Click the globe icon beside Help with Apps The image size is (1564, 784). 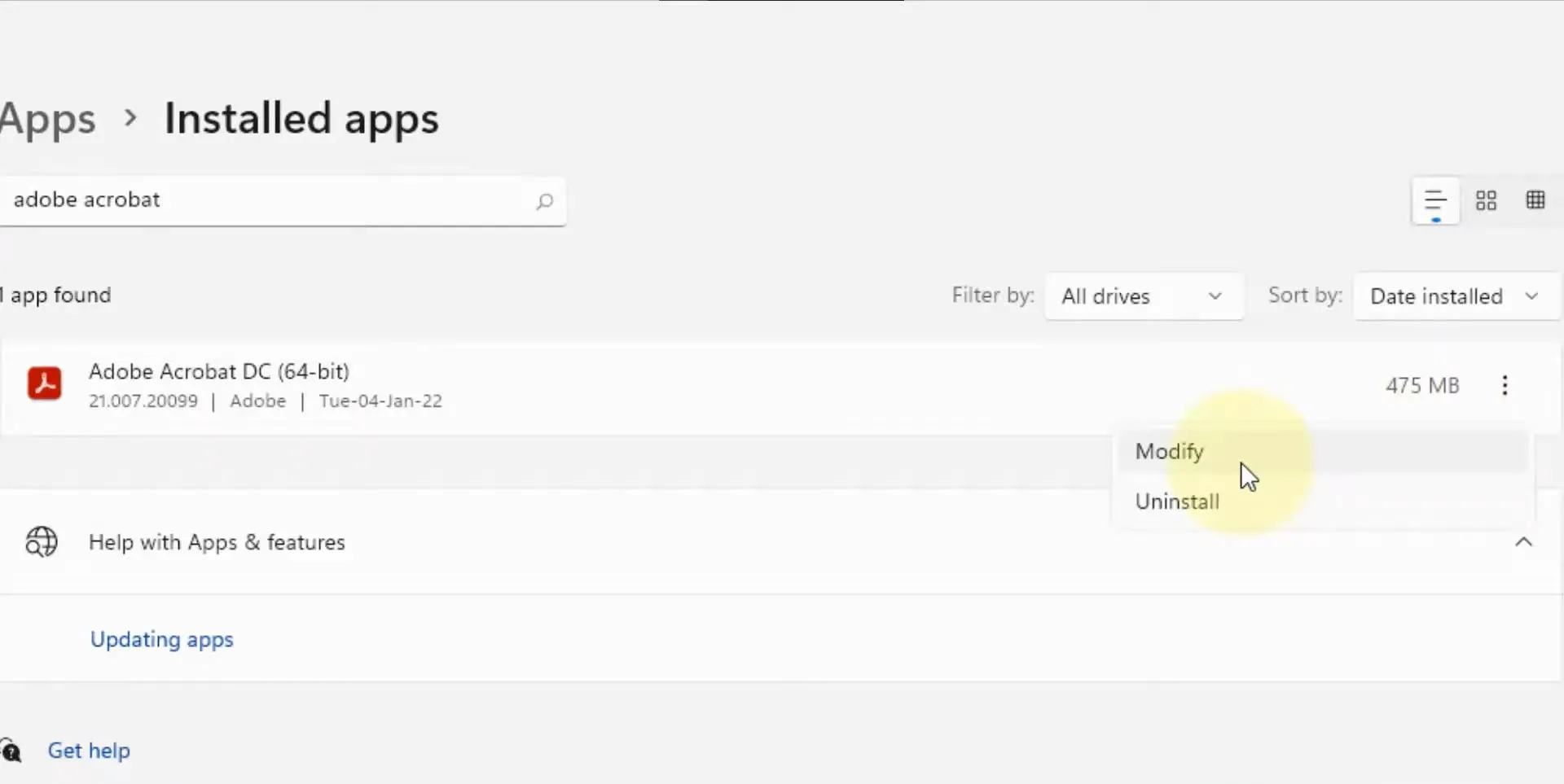click(42, 542)
